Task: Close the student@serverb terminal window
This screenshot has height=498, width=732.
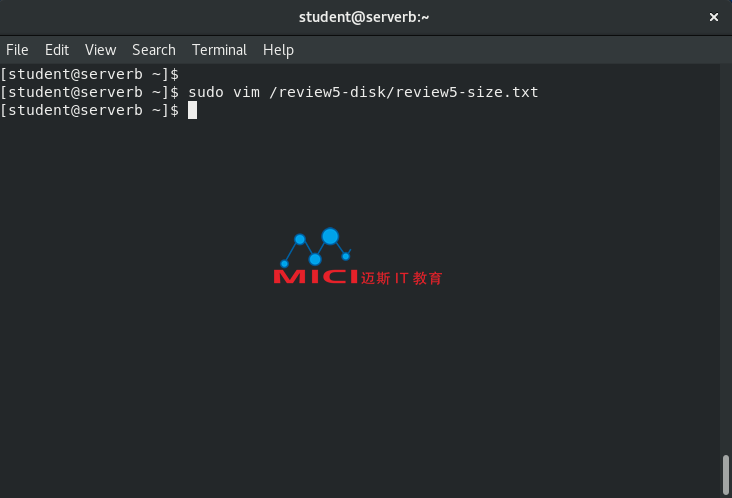Action: click(x=714, y=17)
